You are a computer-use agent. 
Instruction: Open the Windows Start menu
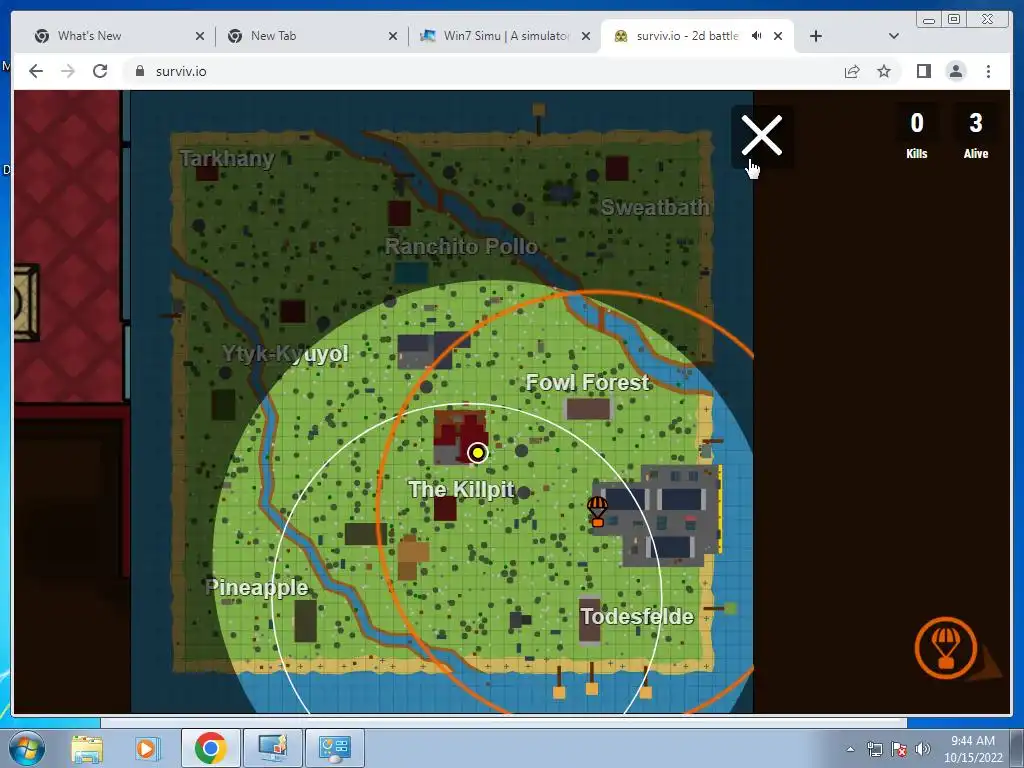pyautogui.click(x=27, y=748)
